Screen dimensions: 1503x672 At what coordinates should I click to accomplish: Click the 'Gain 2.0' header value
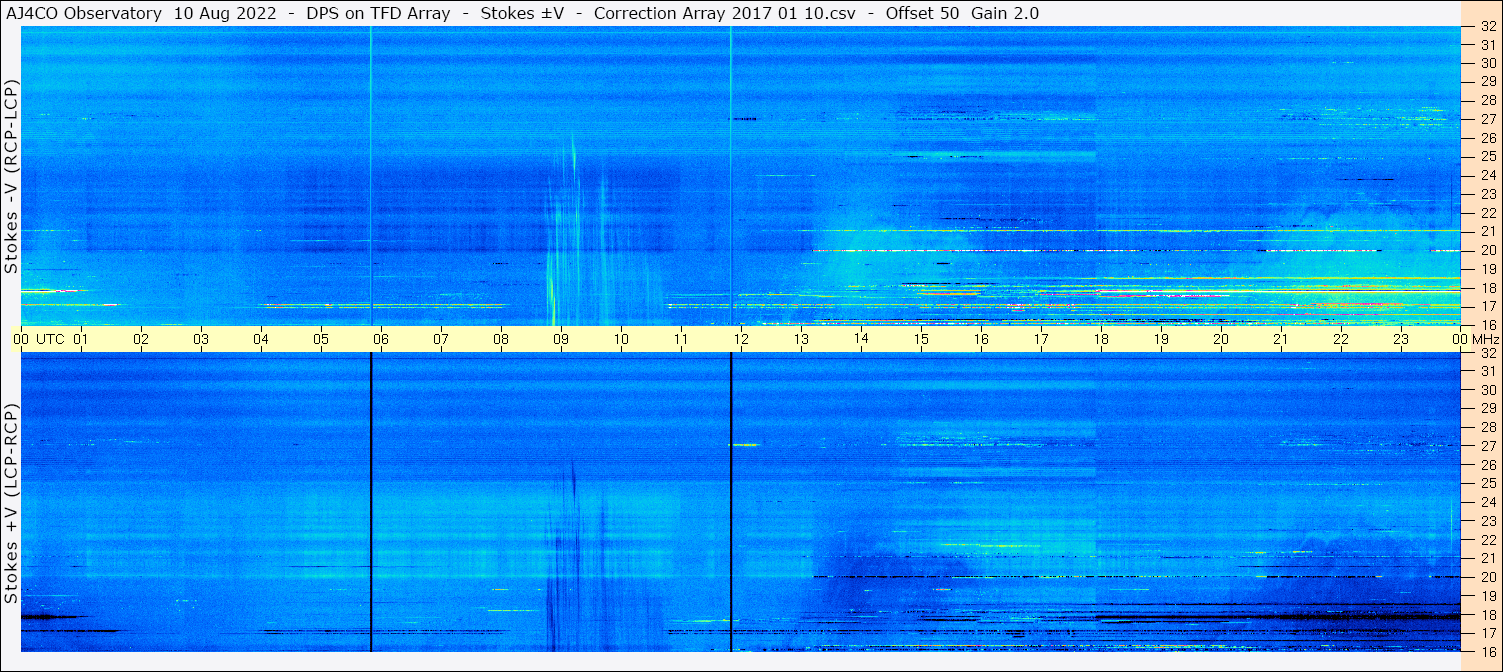click(1005, 14)
